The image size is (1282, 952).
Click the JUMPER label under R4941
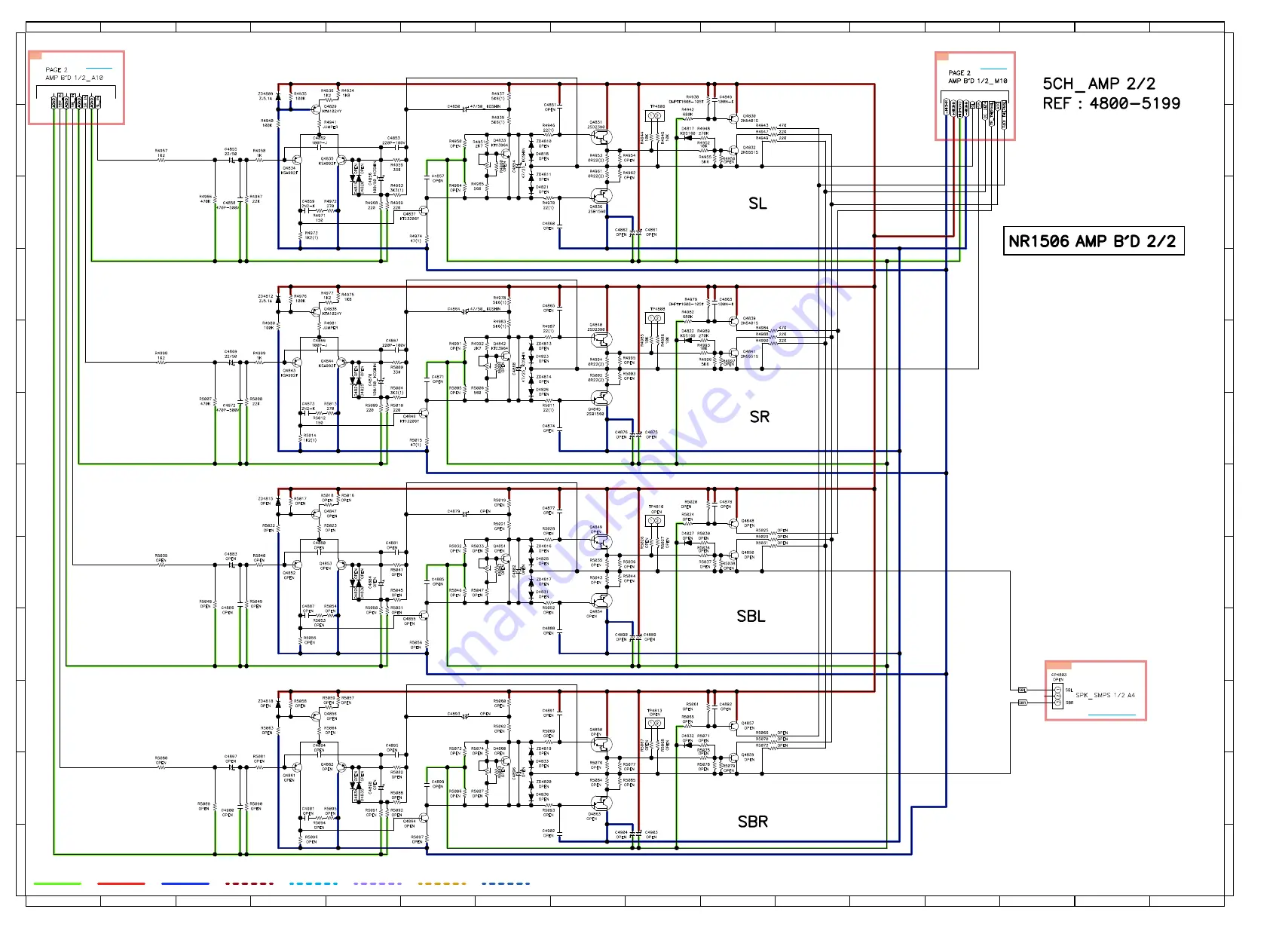click(x=330, y=127)
